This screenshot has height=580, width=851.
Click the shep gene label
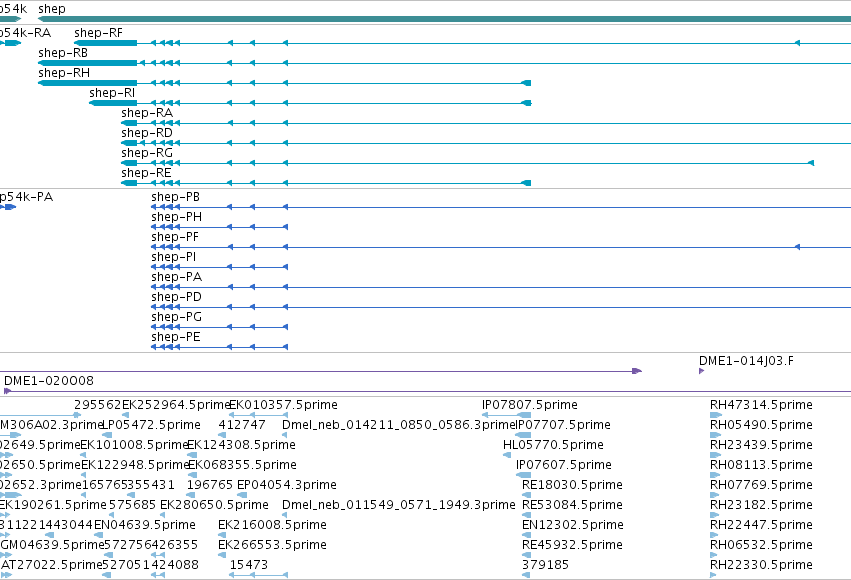click(52, 9)
